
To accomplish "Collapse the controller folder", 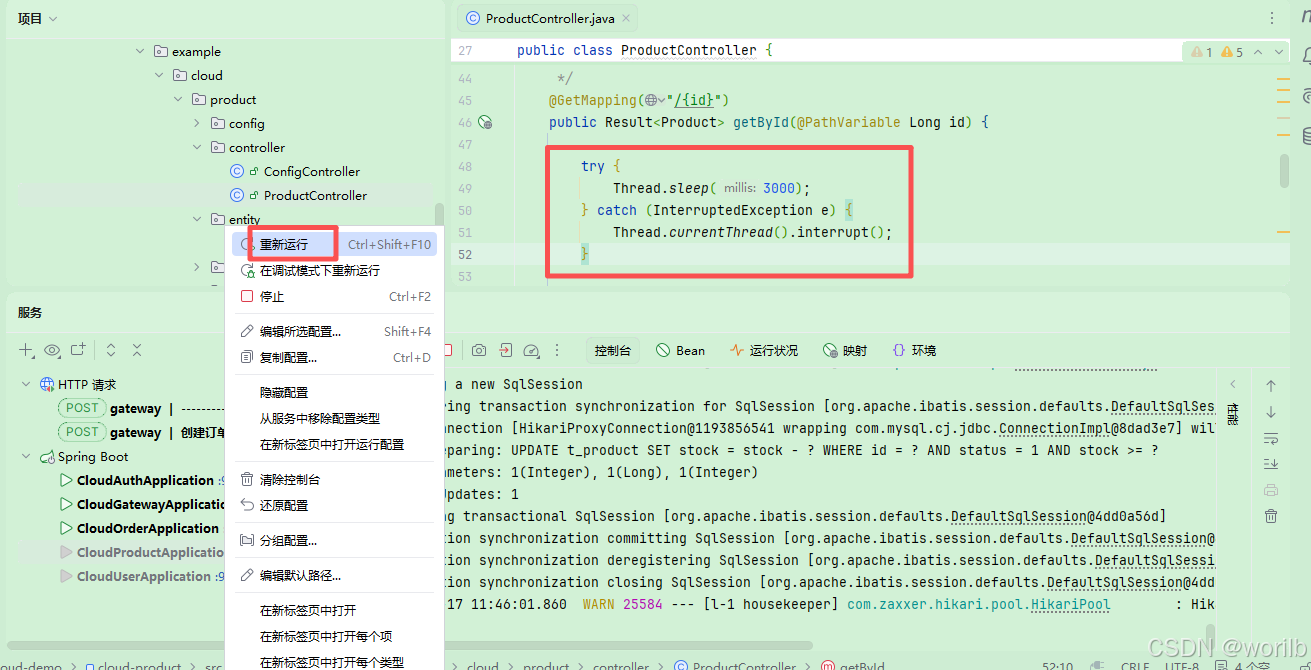I will 197,147.
